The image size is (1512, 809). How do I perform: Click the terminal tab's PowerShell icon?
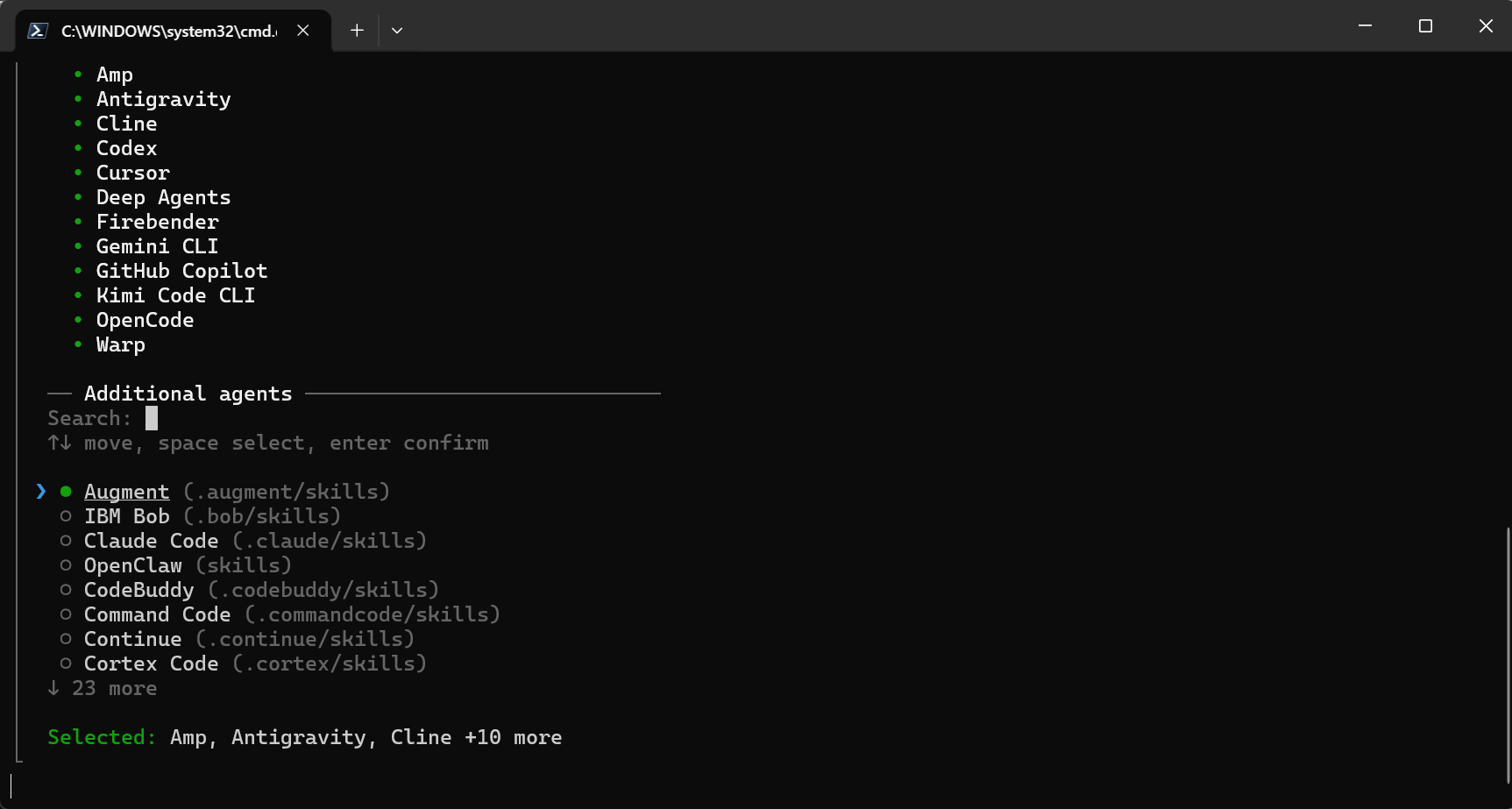click(x=38, y=31)
